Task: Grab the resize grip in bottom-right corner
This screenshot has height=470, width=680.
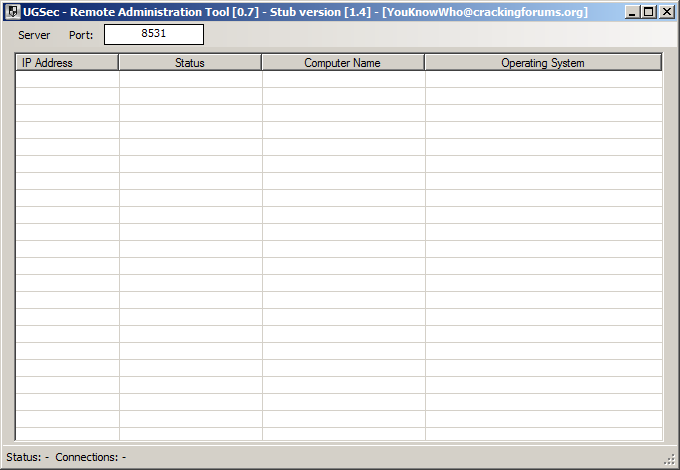Action: click(671, 460)
